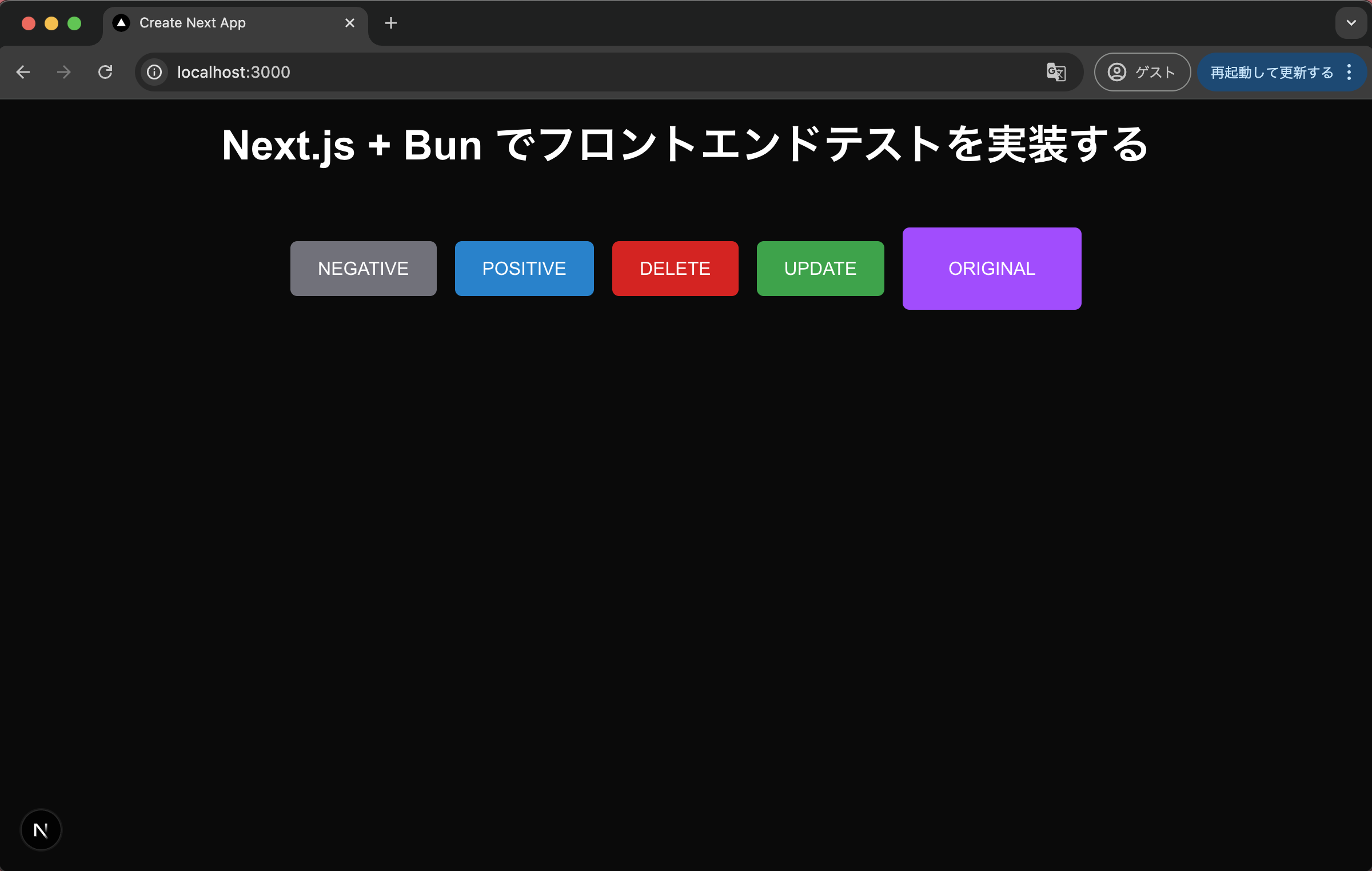
Task: Click the forward navigation arrow
Action: coord(63,72)
